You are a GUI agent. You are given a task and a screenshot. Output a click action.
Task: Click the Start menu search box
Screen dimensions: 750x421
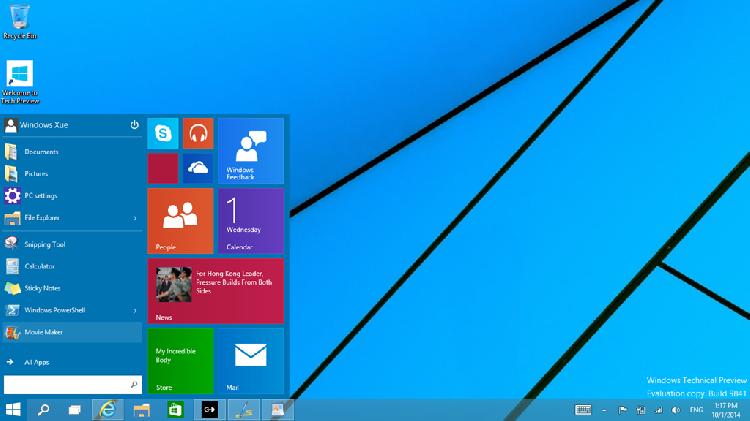pyautogui.click(x=68, y=384)
